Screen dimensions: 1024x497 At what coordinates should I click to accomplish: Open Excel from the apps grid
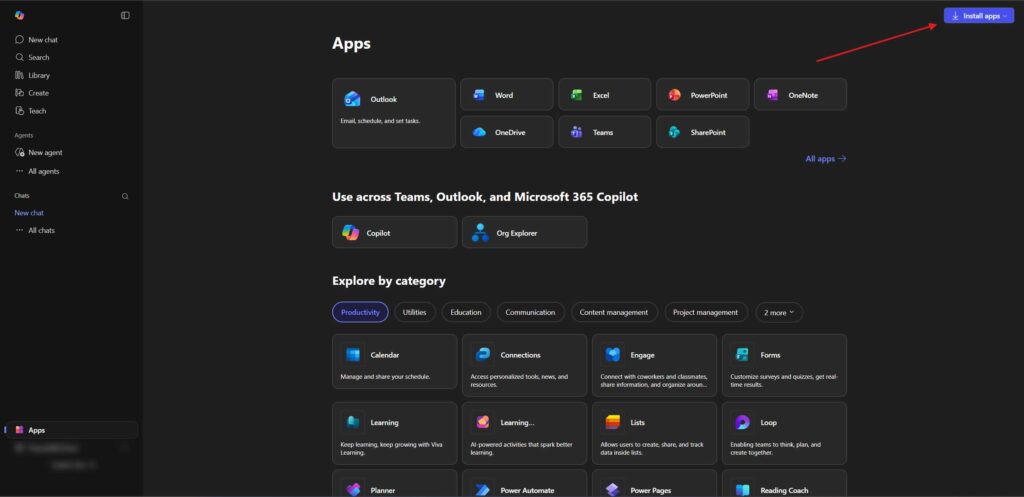(x=604, y=95)
